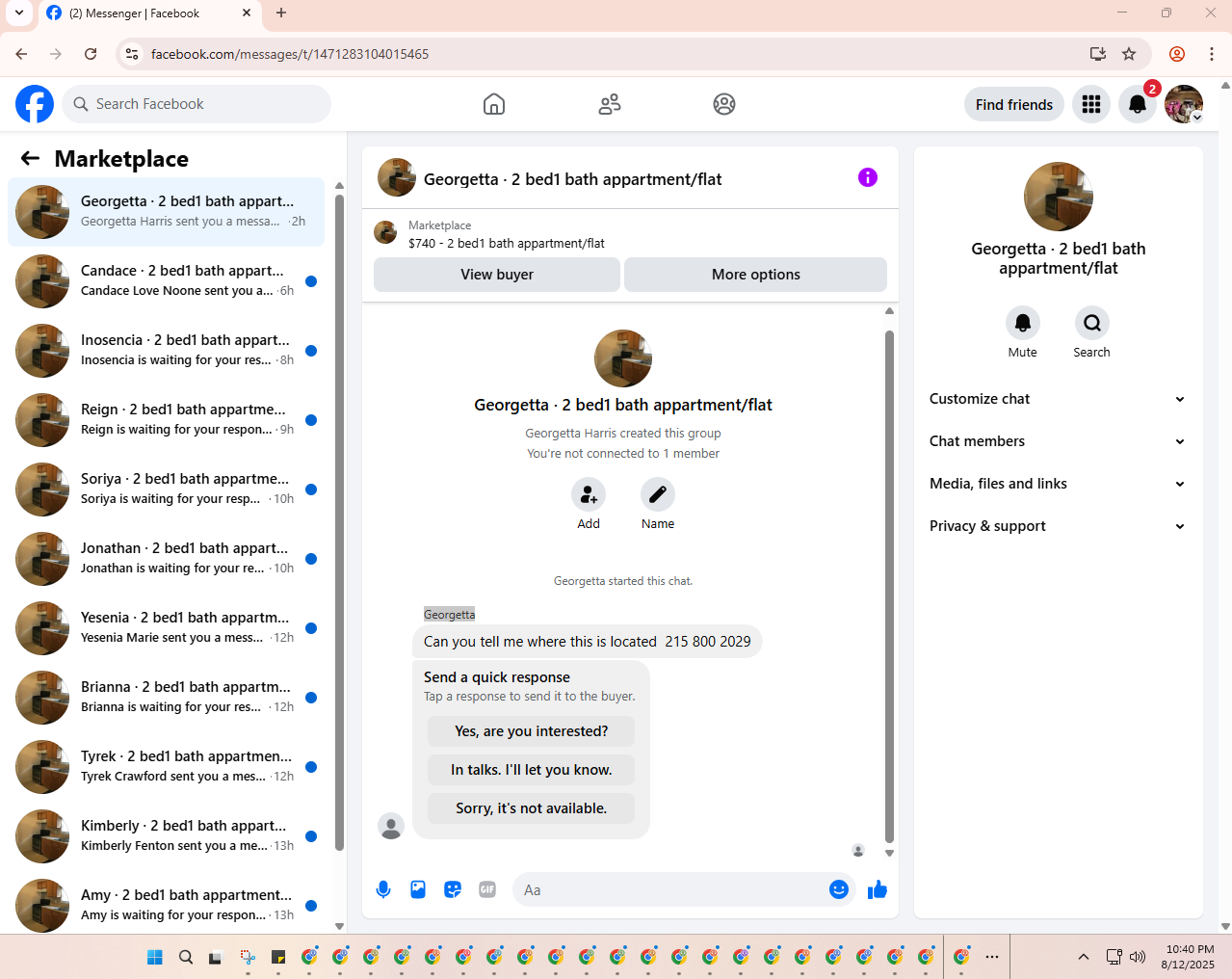
Task: Click the browser address bar URL
Action: pyautogui.click(x=290, y=54)
